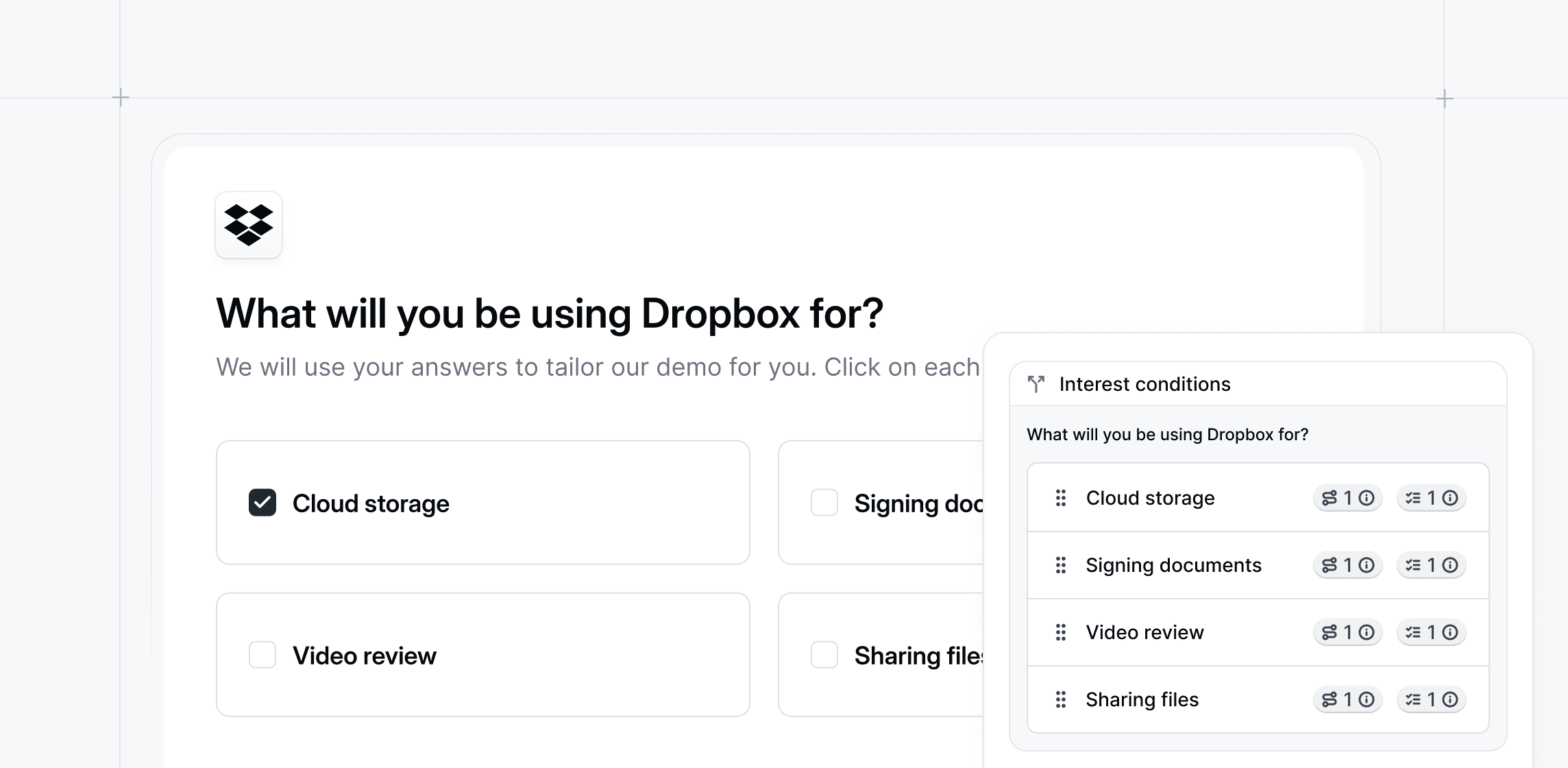Grab the Signing documents drag handle
The width and height of the screenshot is (1568, 768).
pos(1061,565)
